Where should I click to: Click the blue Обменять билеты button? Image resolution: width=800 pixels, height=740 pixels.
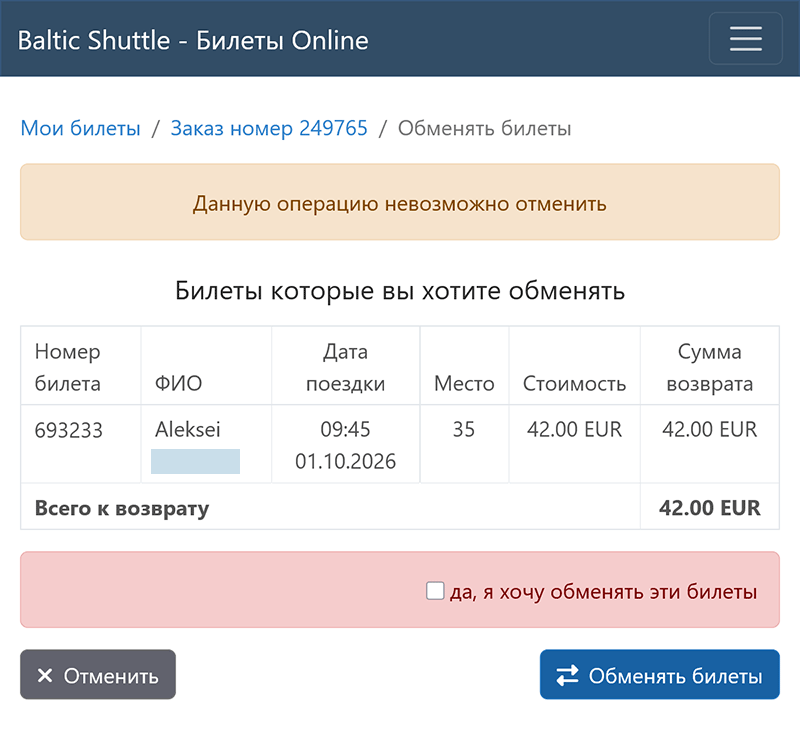(659, 674)
